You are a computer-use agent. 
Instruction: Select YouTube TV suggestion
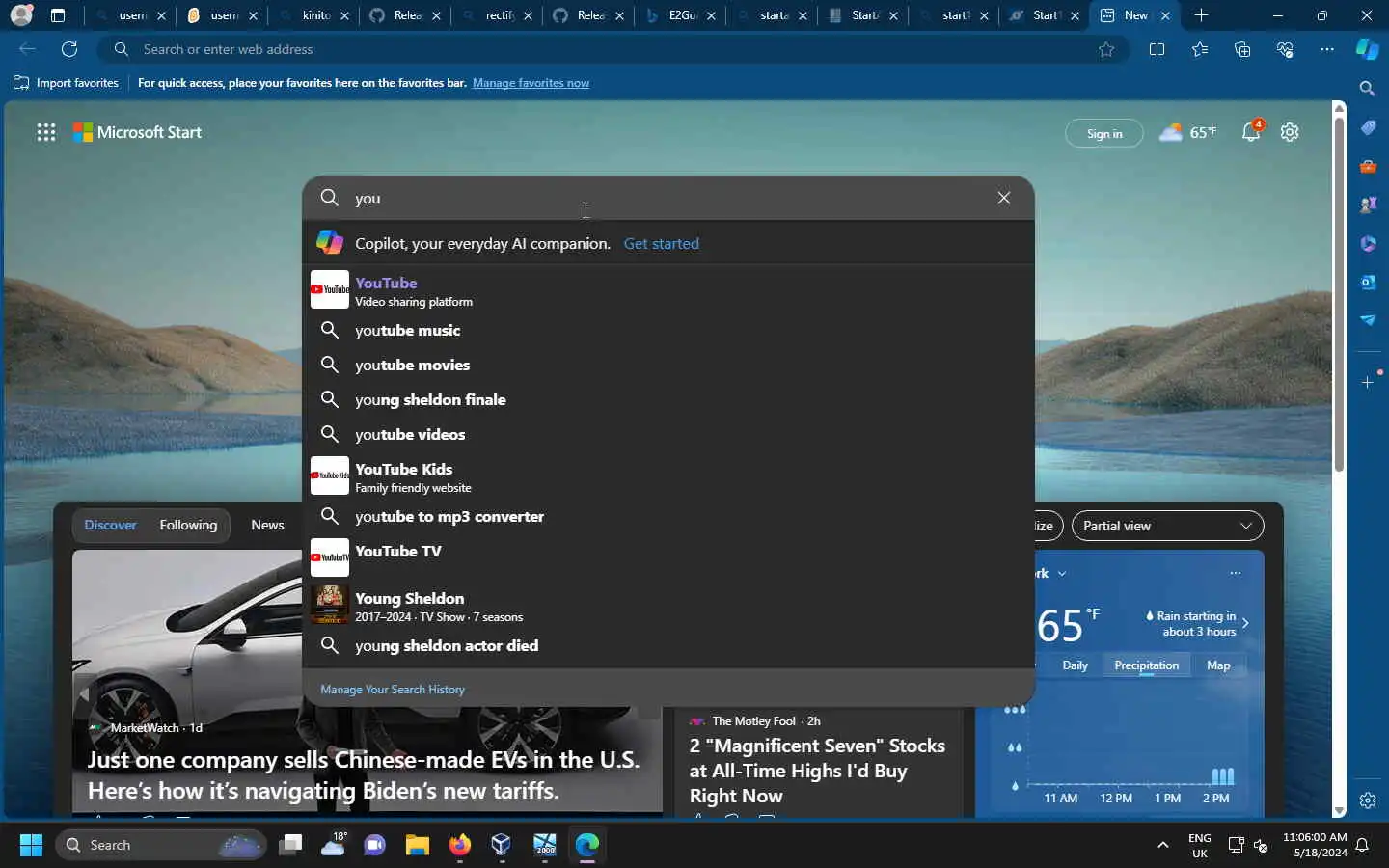point(668,557)
